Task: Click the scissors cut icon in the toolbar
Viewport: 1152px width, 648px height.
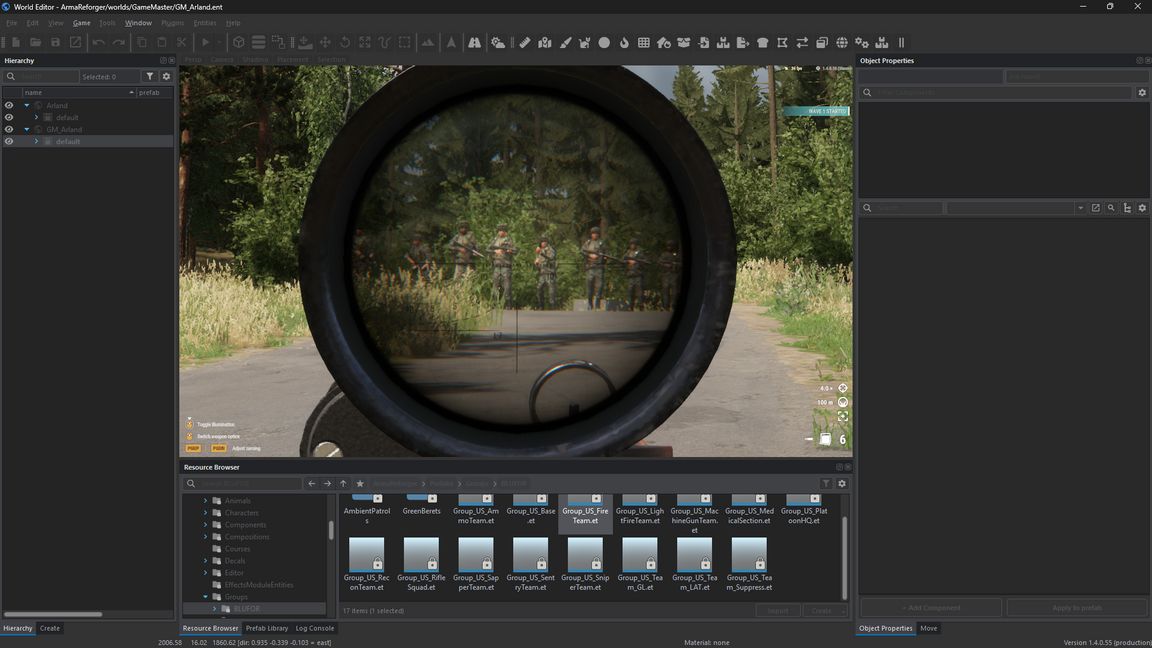Action: click(182, 43)
